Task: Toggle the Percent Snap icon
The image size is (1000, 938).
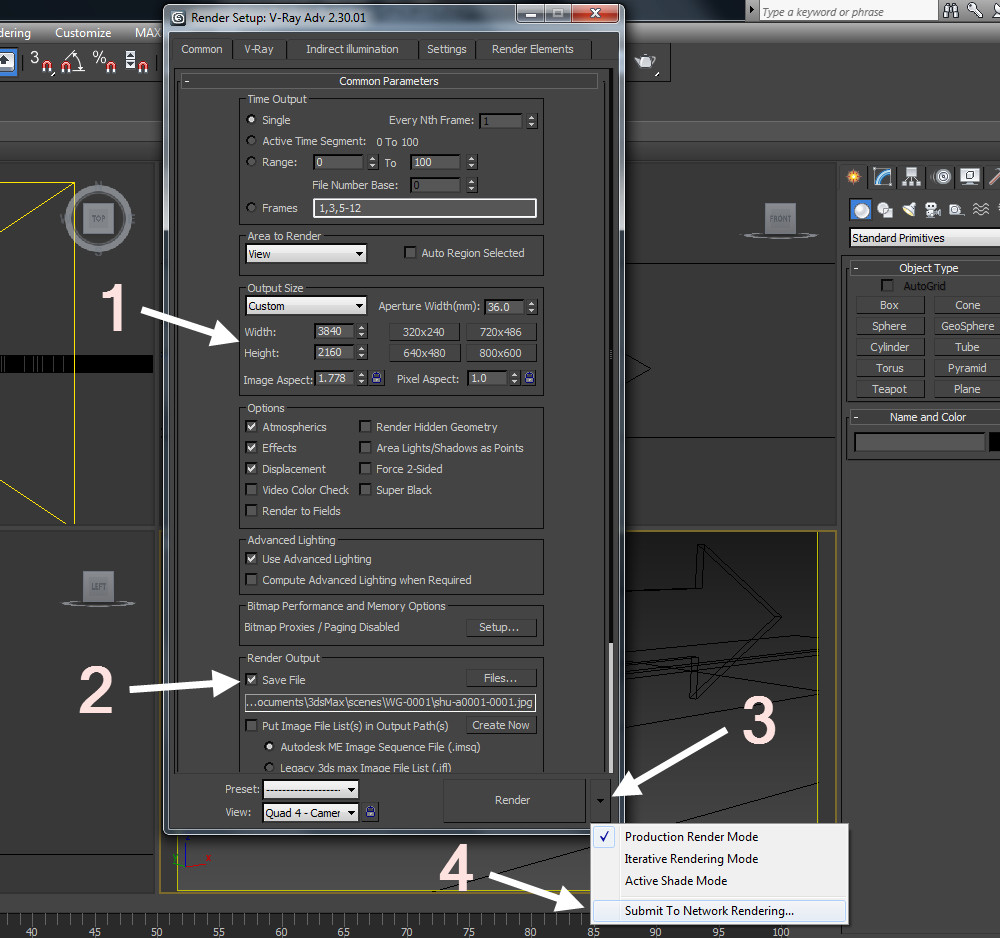Action: 105,64
